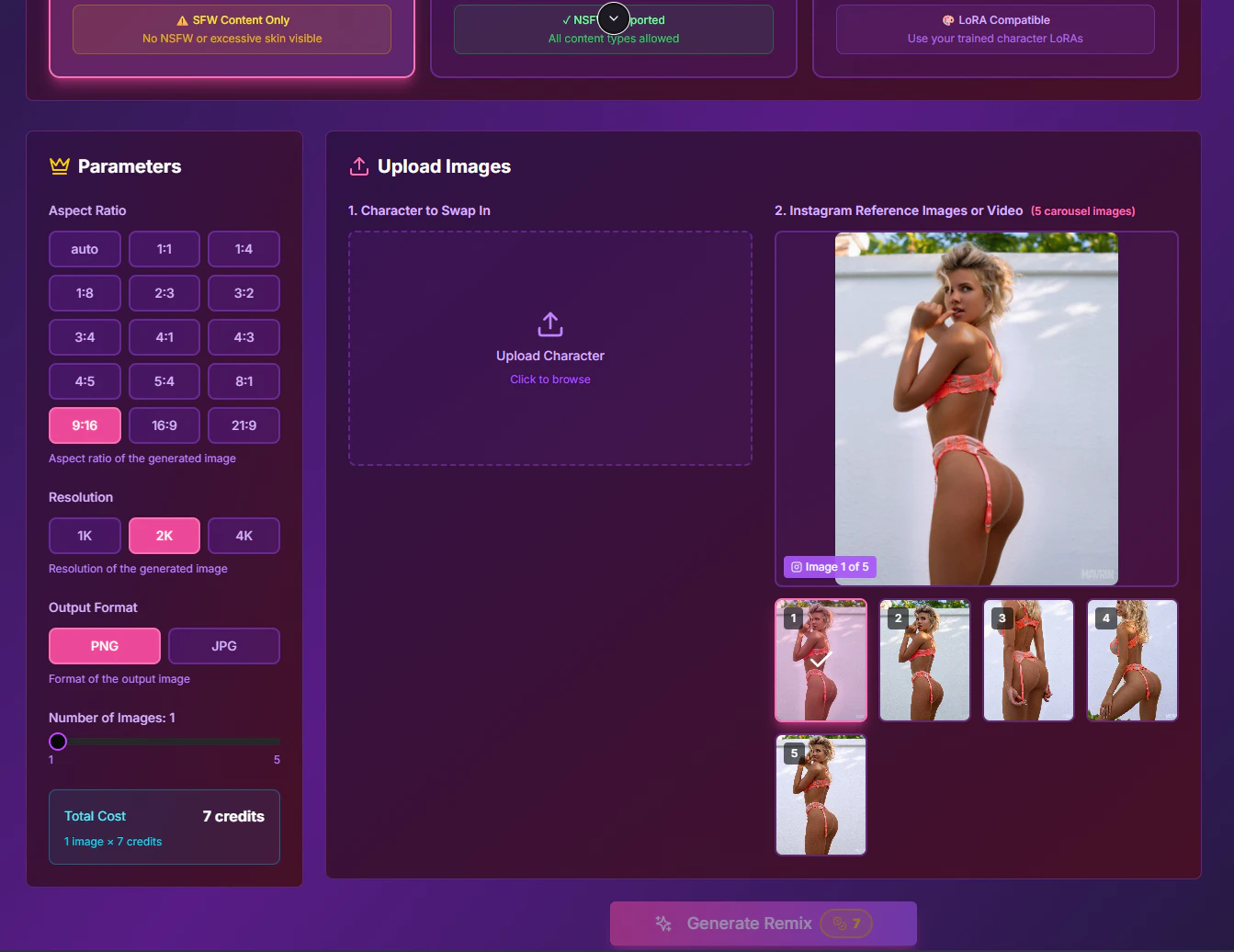
Task: Choose 4K resolution
Action: tap(243, 536)
